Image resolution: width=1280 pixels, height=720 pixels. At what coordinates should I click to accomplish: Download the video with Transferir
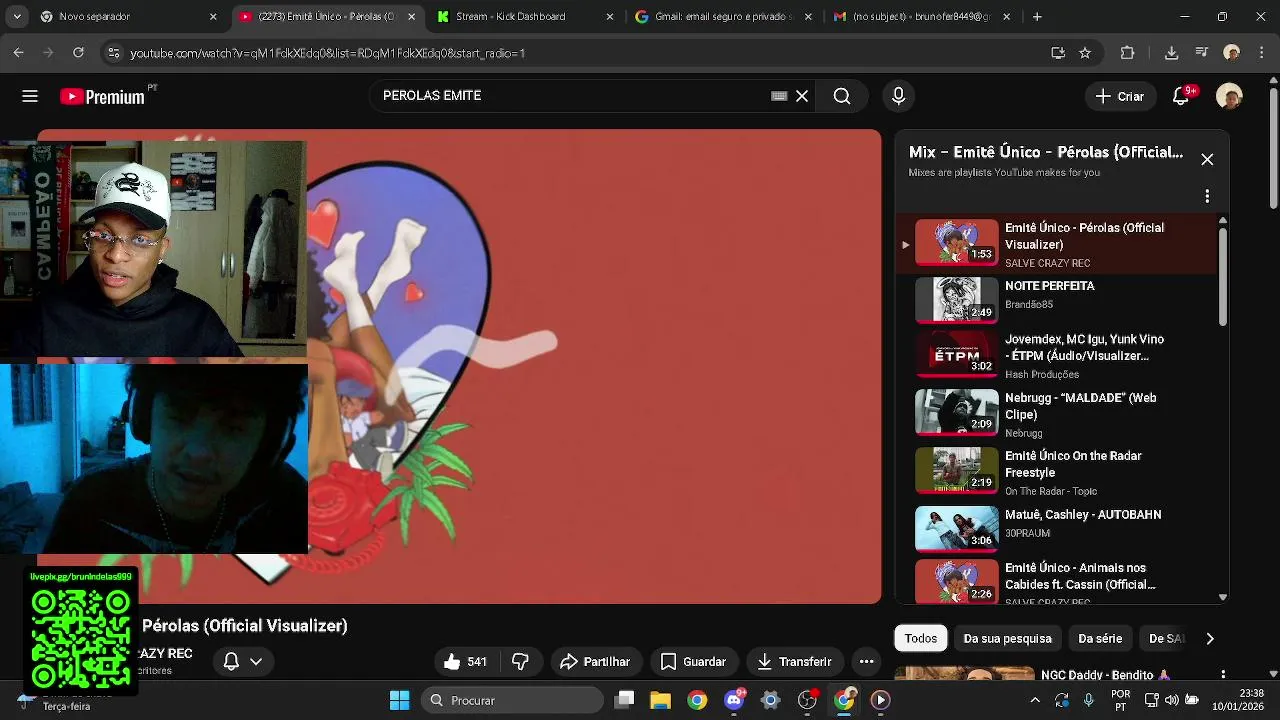pyautogui.click(x=795, y=661)
